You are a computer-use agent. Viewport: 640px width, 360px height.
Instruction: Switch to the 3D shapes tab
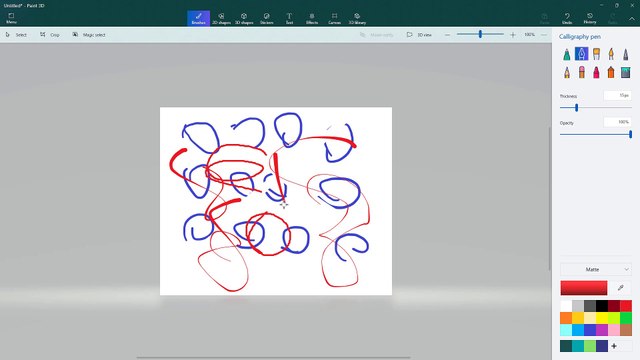[244, 18]
